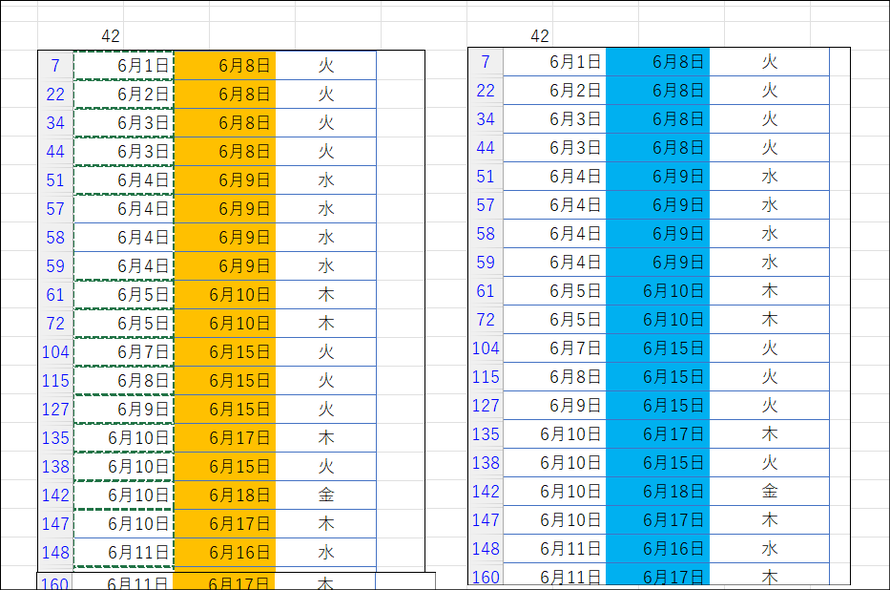Select blue 6月15日 cell in row 127
The width and height of the screenshot is (890, 590).
click(x=658, y=405)
